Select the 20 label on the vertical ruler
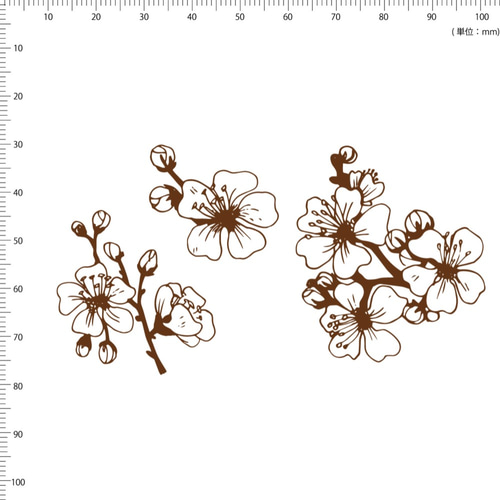The height and width of the screenshot is (500, 500). coord(18,97)
